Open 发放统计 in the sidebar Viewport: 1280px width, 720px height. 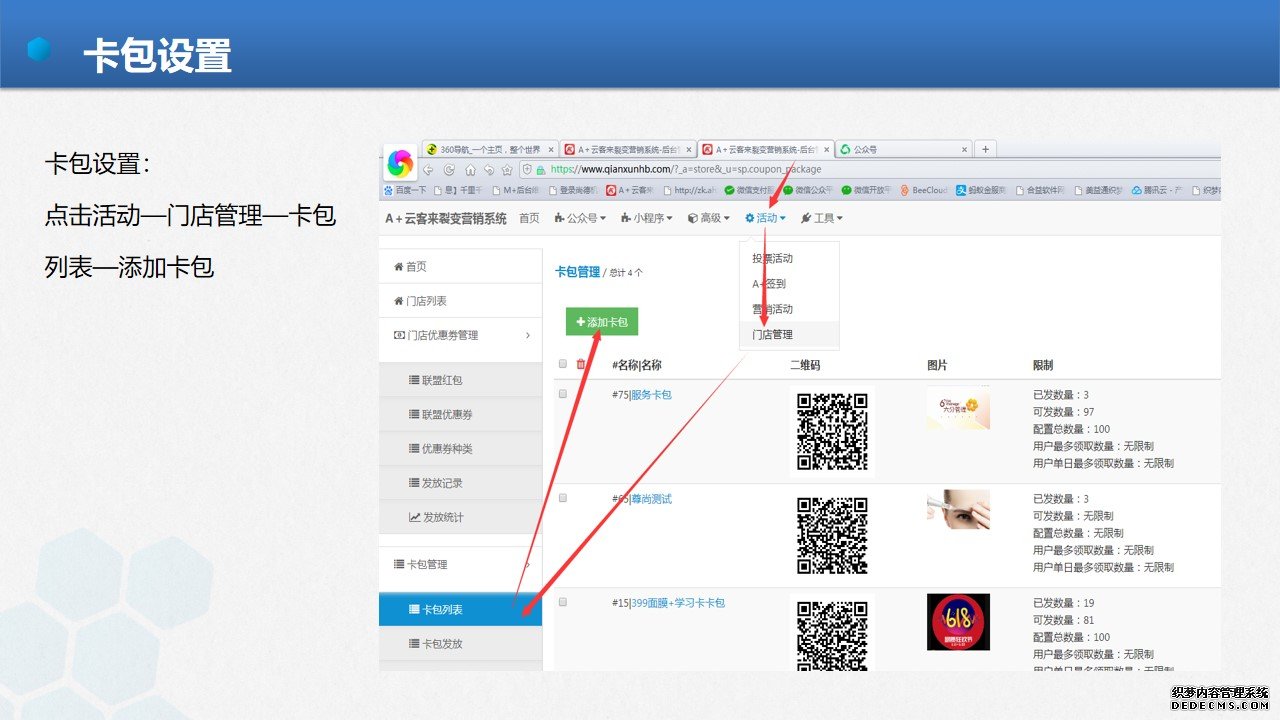pyautogui.click(x=461, y=517)
